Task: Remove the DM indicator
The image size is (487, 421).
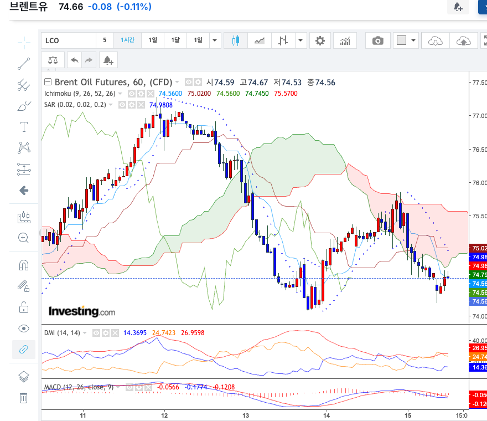Action: pos(115,333)
